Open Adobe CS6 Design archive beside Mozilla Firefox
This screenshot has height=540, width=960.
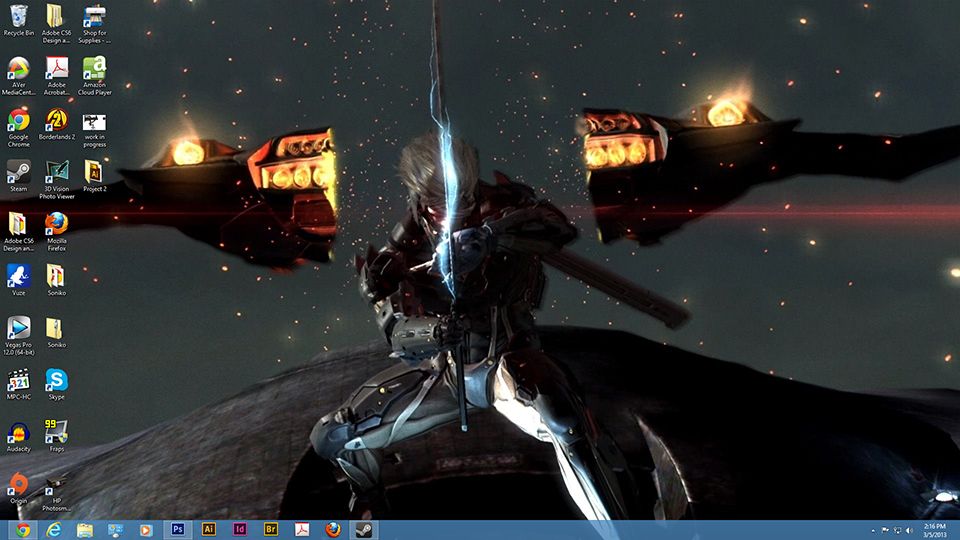tap(18, 232)
